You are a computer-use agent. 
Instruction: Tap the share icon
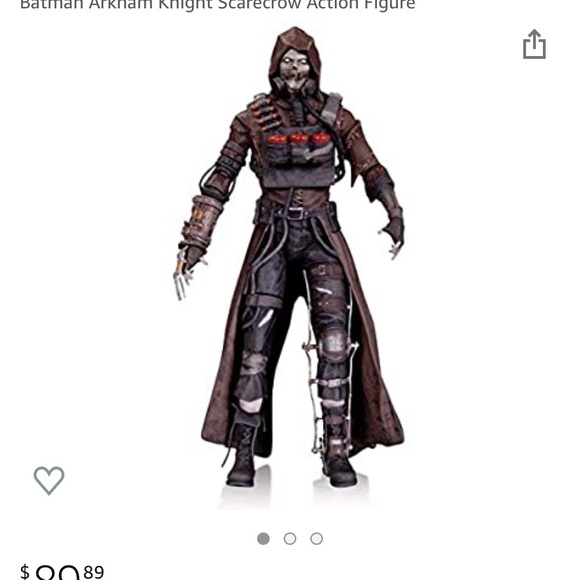click(x=534, y=44)
